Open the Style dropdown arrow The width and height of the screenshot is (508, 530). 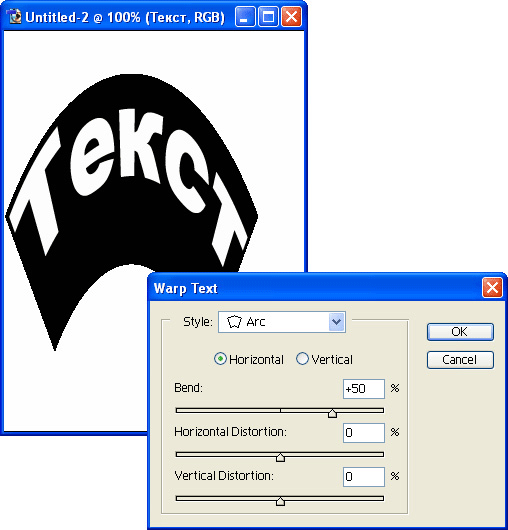[337, 322]
